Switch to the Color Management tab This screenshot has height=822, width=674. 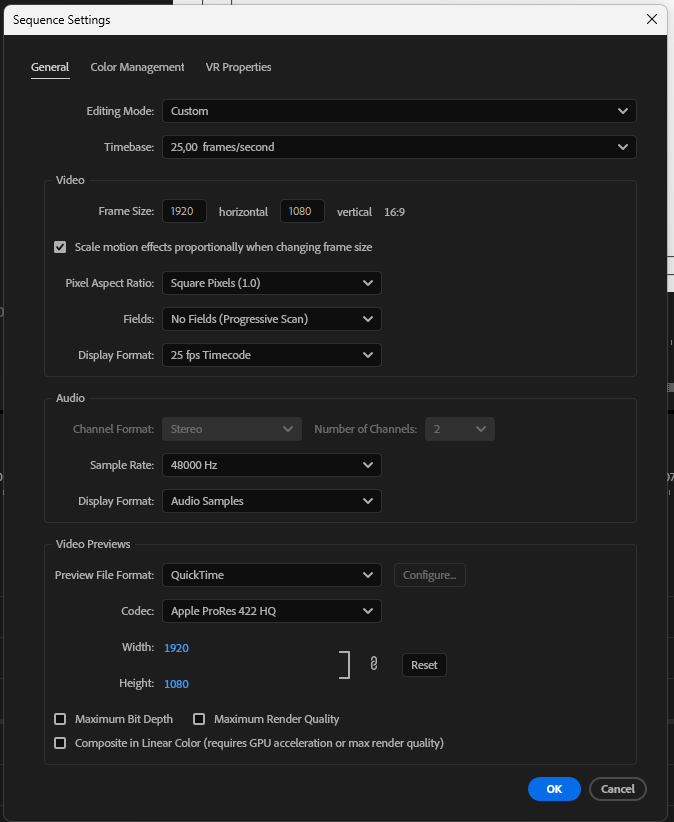tap(137, 67)
